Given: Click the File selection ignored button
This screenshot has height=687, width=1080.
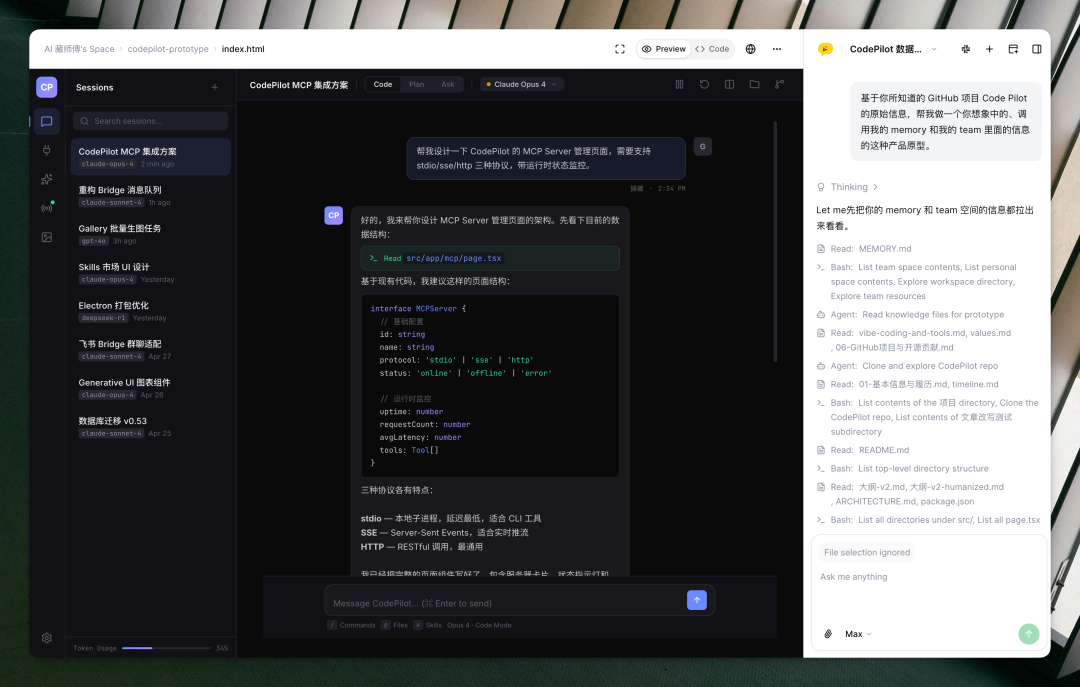Looking at the screenshot, I should pos(866,552).
